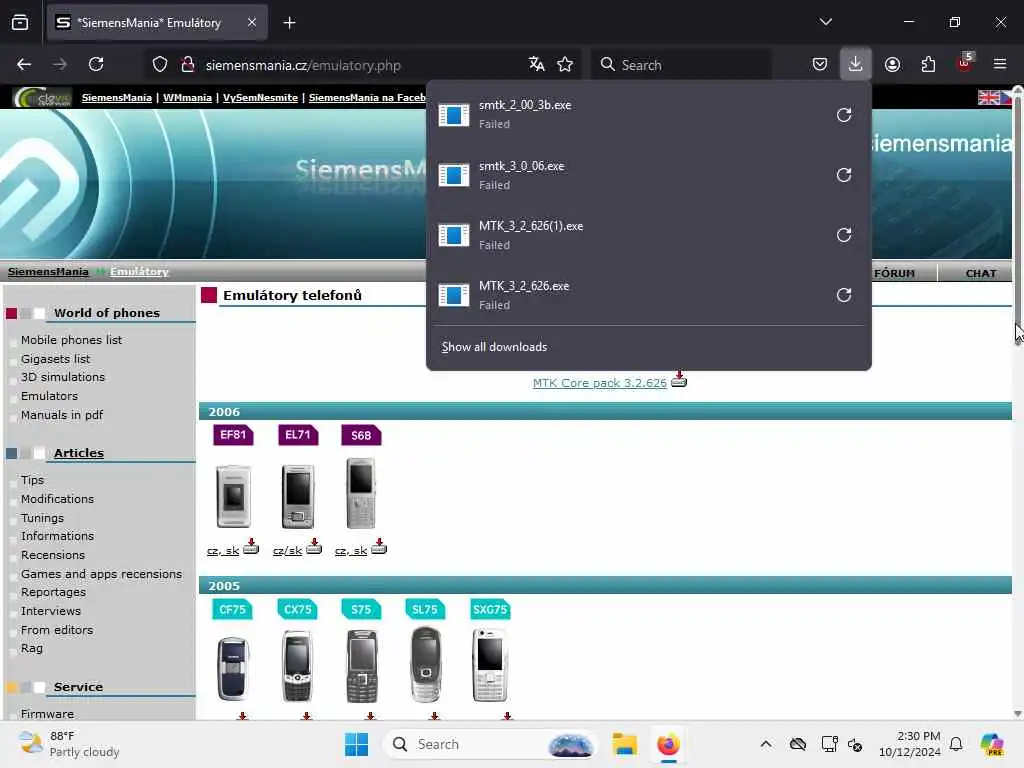This screenshot has height=768, width=1024.
Task: Select the SiemensMania Emulátory tab
Action: (x=157, y=23)
